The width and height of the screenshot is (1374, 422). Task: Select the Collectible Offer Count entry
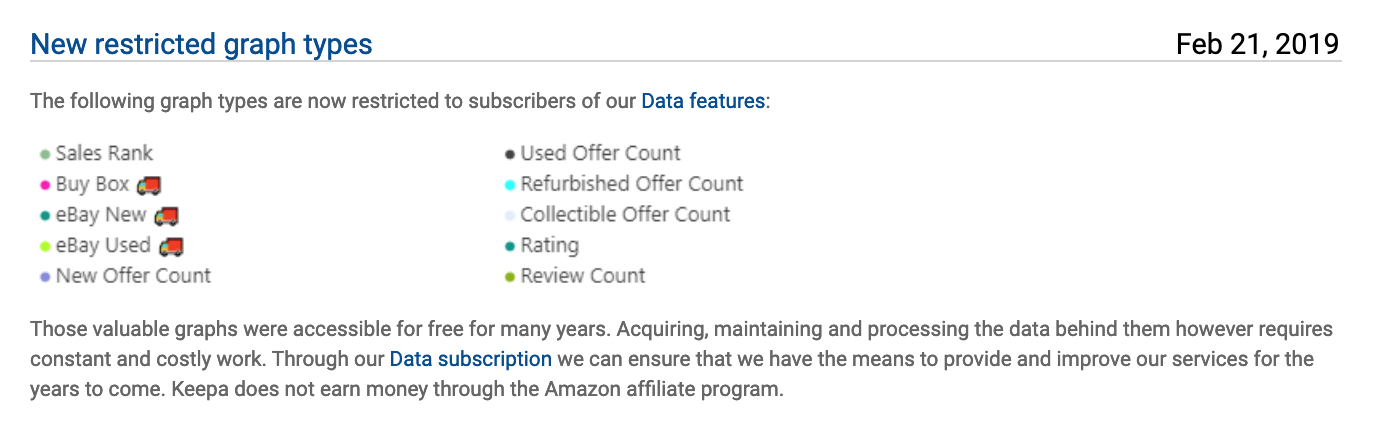[x=625, y=214]
